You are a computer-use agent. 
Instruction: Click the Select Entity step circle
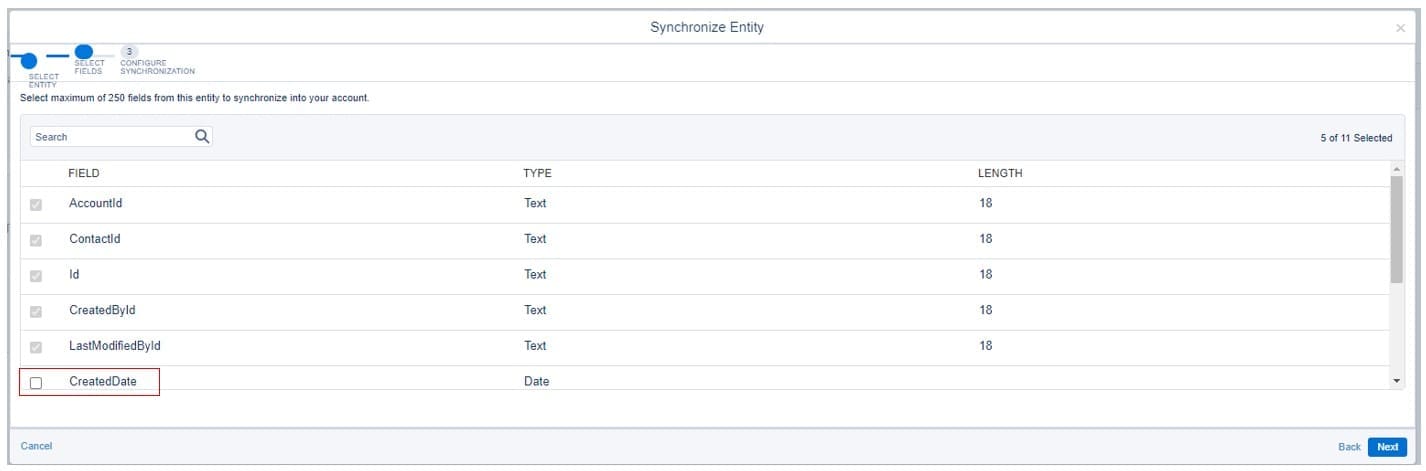coord(29,61)
